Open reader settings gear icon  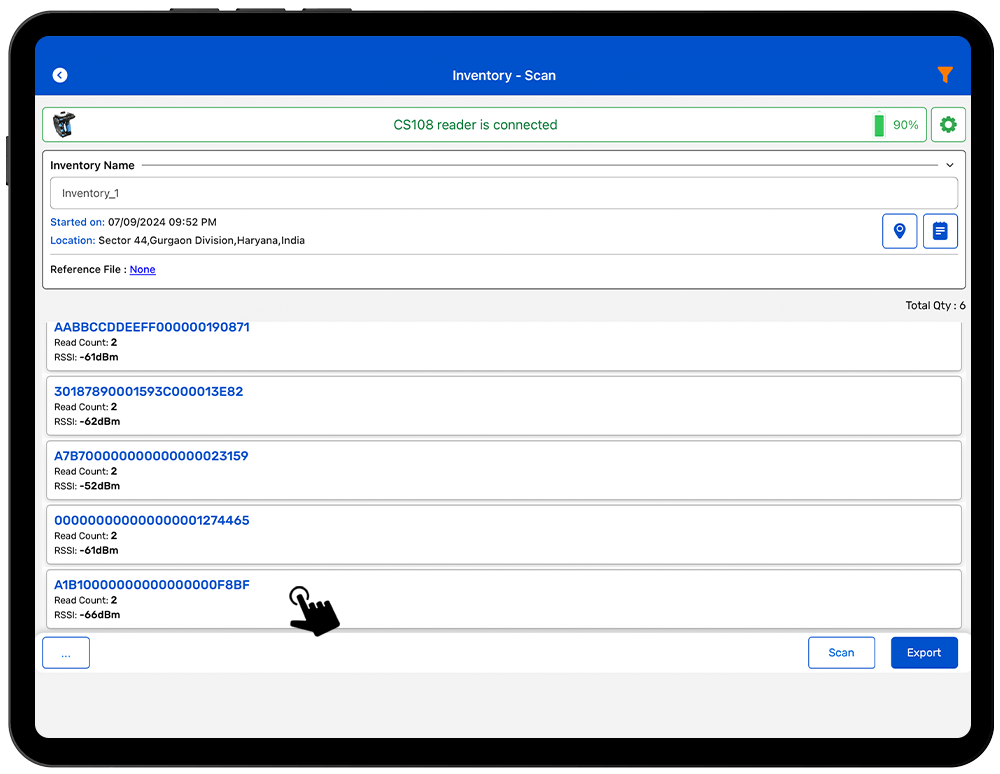click(x=948, y=125)
